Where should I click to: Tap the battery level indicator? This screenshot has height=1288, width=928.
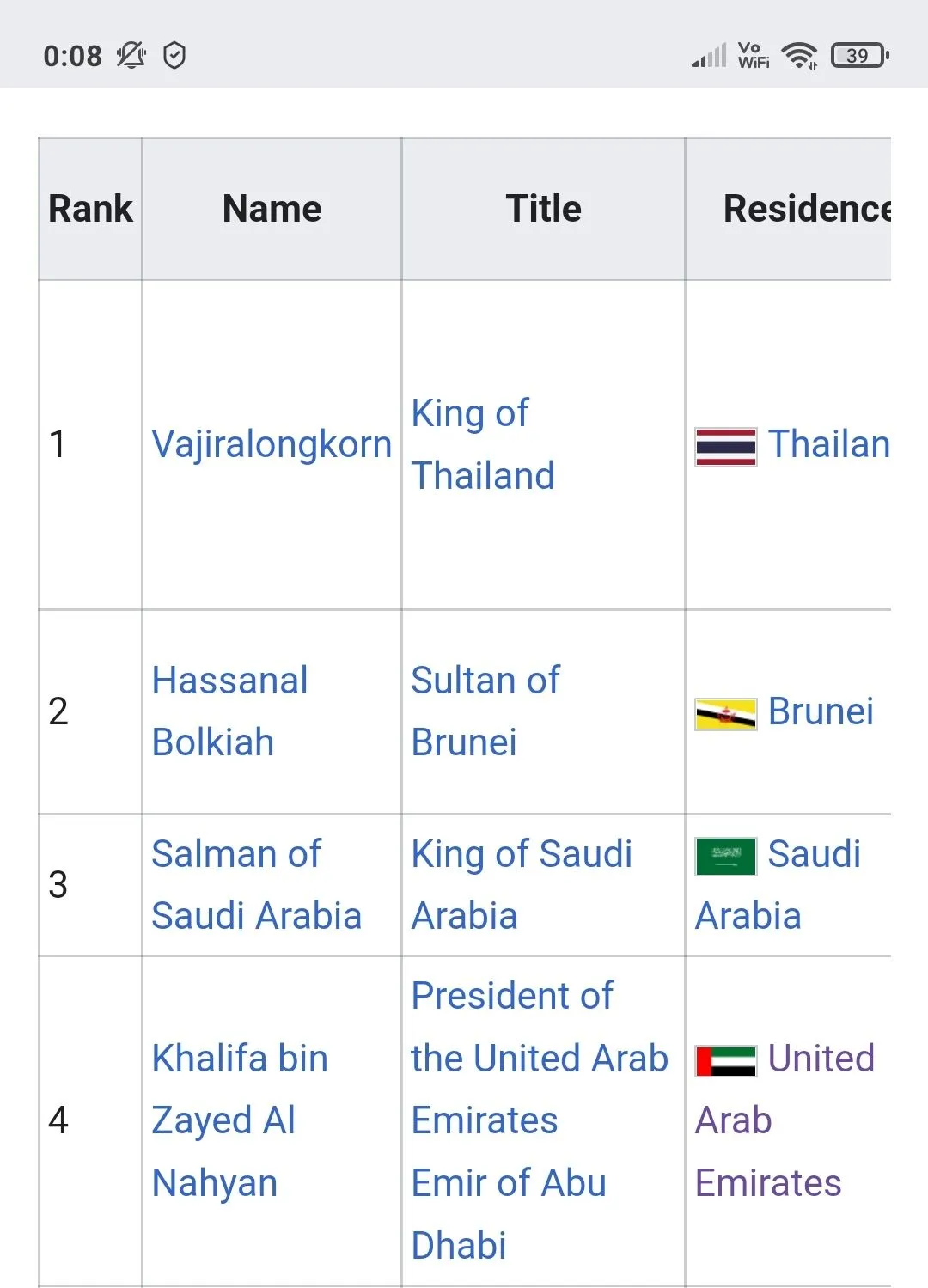(x=859, y=56)
